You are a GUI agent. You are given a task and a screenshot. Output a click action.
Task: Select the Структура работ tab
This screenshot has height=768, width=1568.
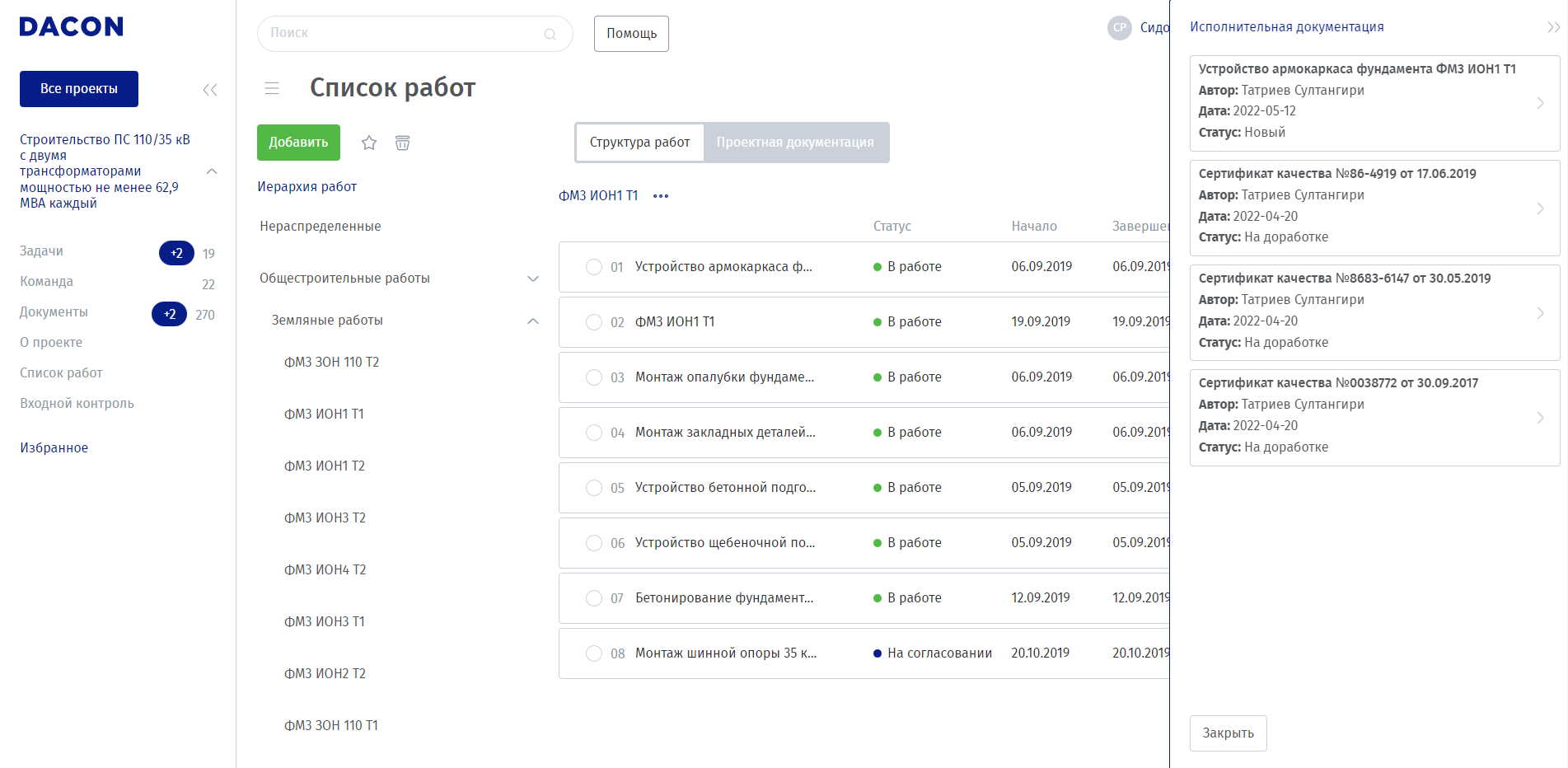pyautogui.click(x=639, y=143)
